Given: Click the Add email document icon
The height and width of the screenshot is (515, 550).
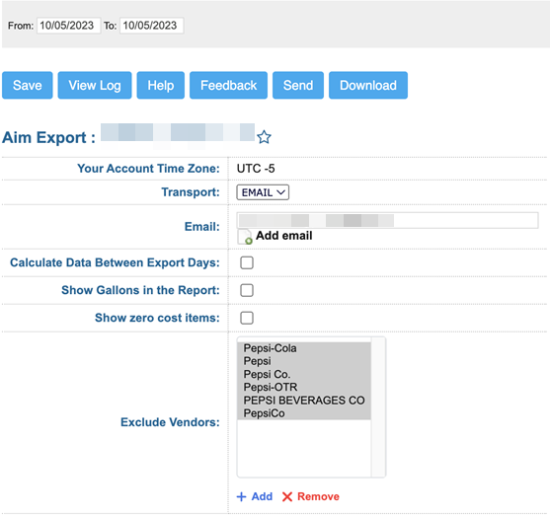Looking at the screenshot, I should coord(245,237).
